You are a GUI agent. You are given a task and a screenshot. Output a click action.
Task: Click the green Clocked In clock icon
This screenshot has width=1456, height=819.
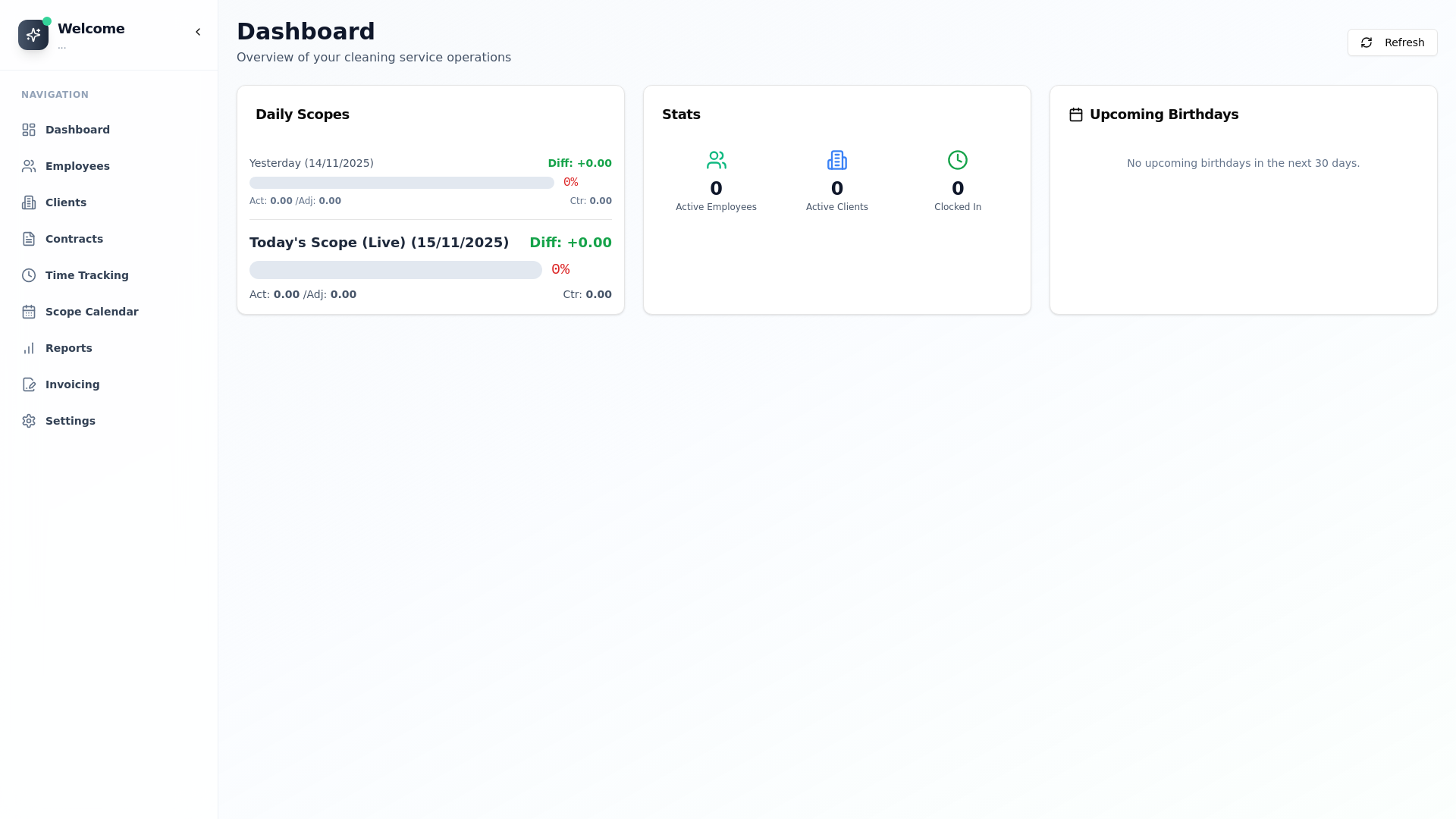pos(958,160)
